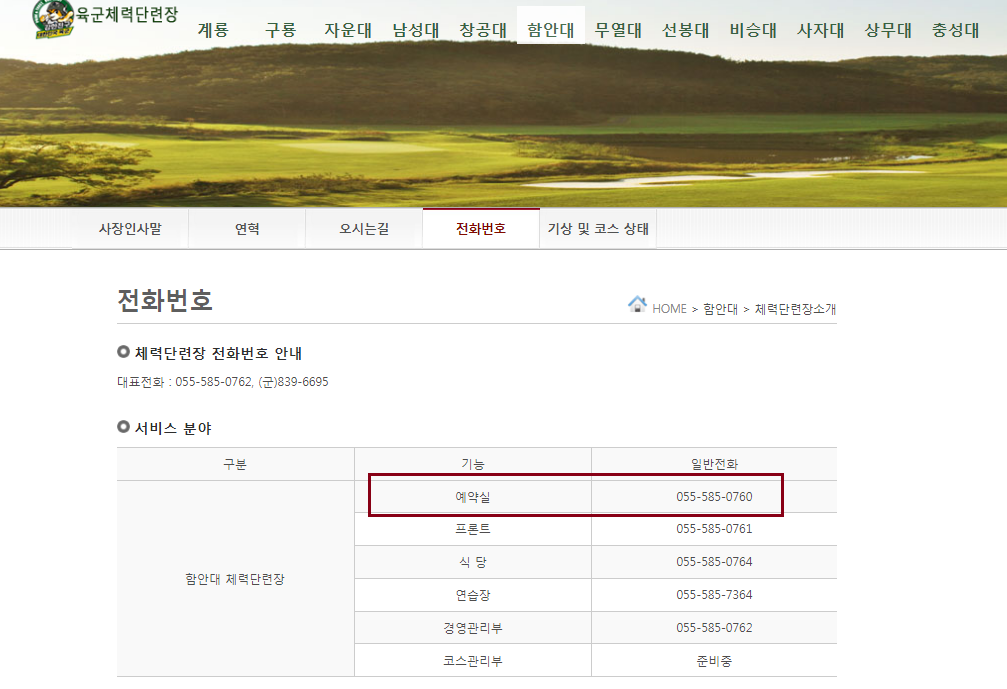Click the 서비스 분야 heading
1007x689 pixels.
pos(173,428)
